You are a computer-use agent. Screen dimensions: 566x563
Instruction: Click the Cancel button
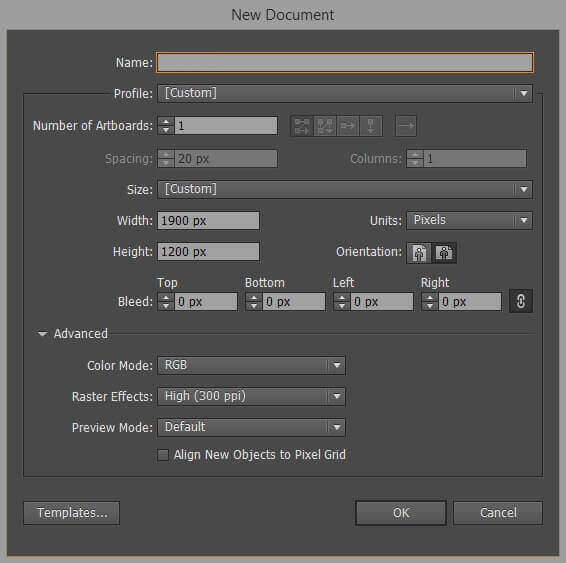click(498, 513)
